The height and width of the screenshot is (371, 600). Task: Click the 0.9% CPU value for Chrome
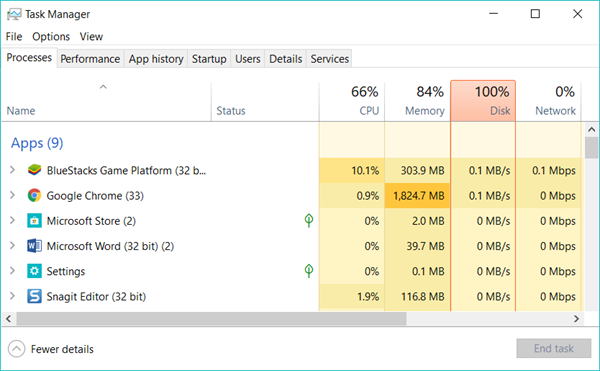(368, 196)
